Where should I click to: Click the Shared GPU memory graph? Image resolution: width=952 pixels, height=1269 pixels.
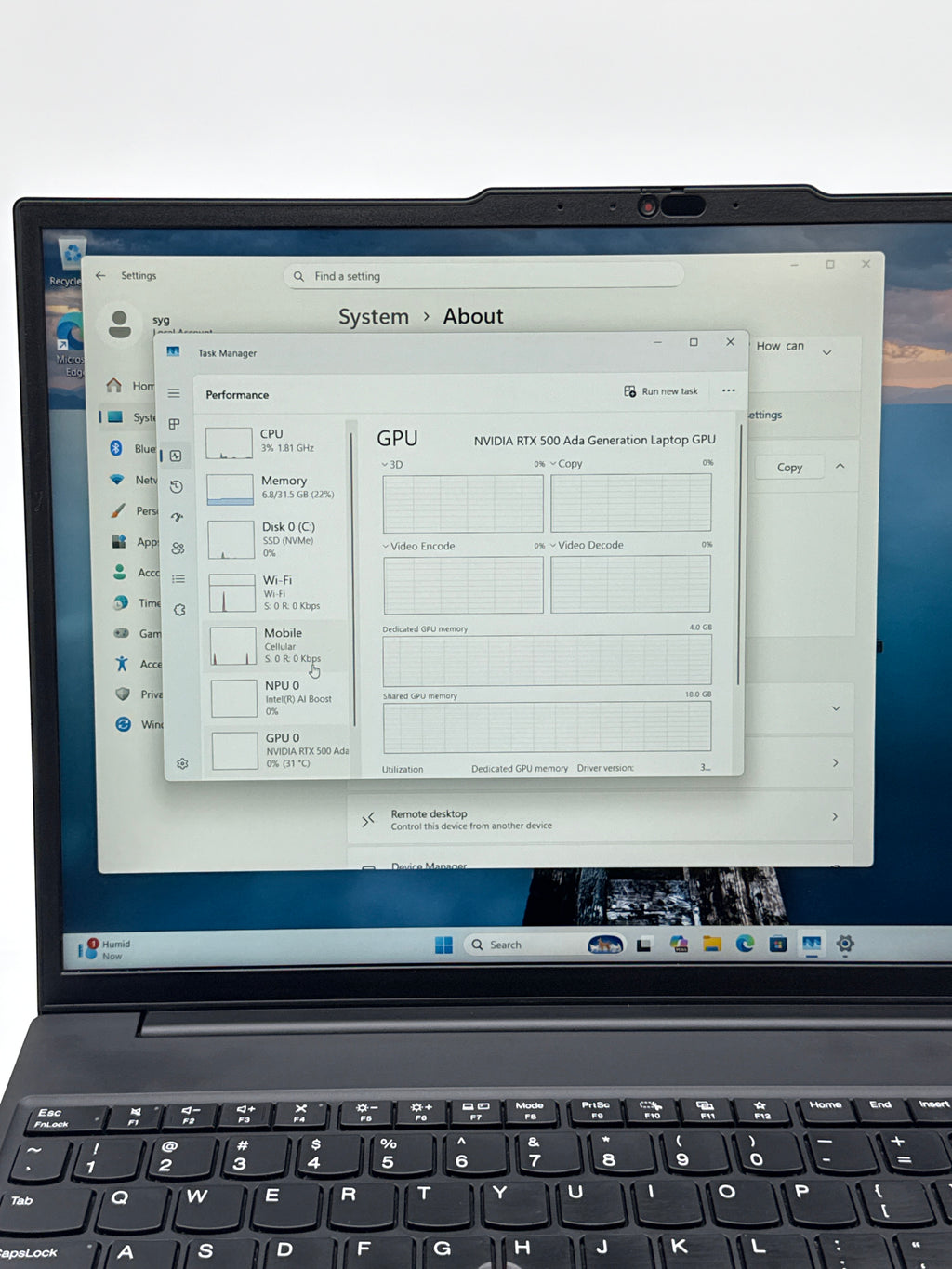[x=547, y=726]
